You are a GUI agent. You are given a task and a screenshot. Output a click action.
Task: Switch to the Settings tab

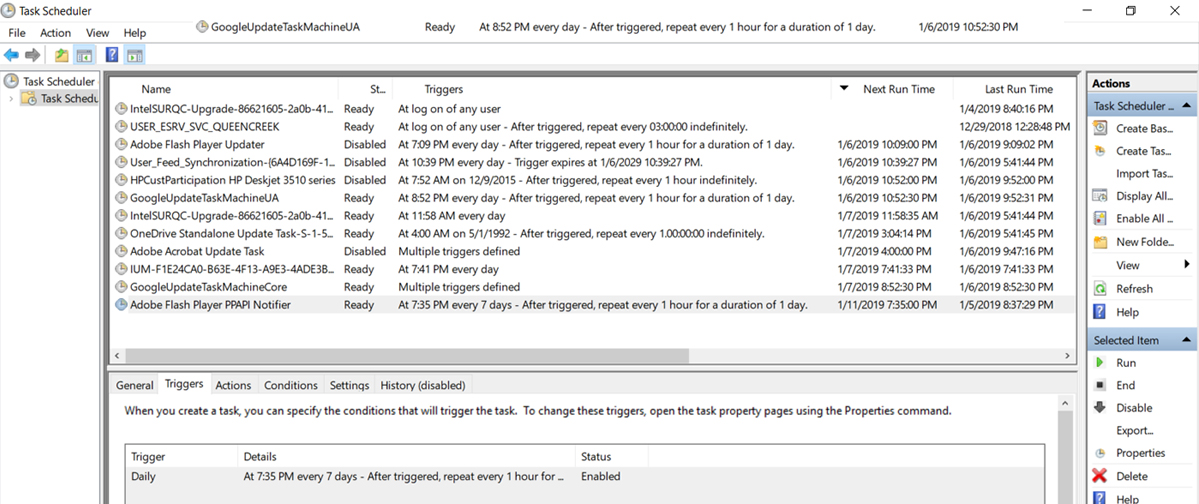tap(349, 385)
